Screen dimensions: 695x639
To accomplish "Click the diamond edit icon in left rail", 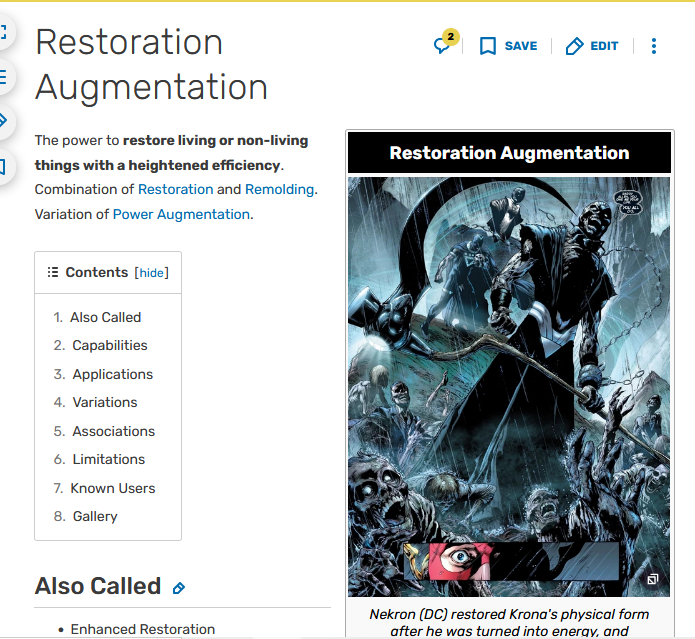I will pos(4,121).
